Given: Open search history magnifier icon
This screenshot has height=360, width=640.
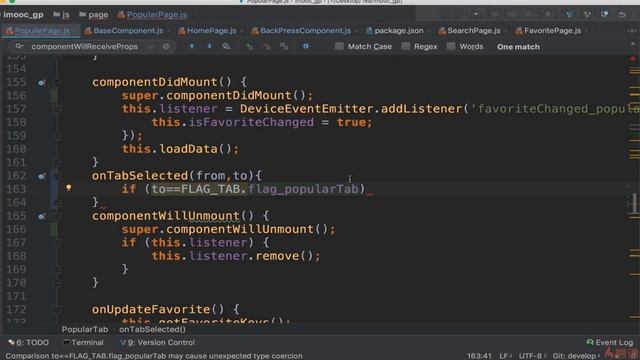Looking at the screenshot, I should [19, 47].
